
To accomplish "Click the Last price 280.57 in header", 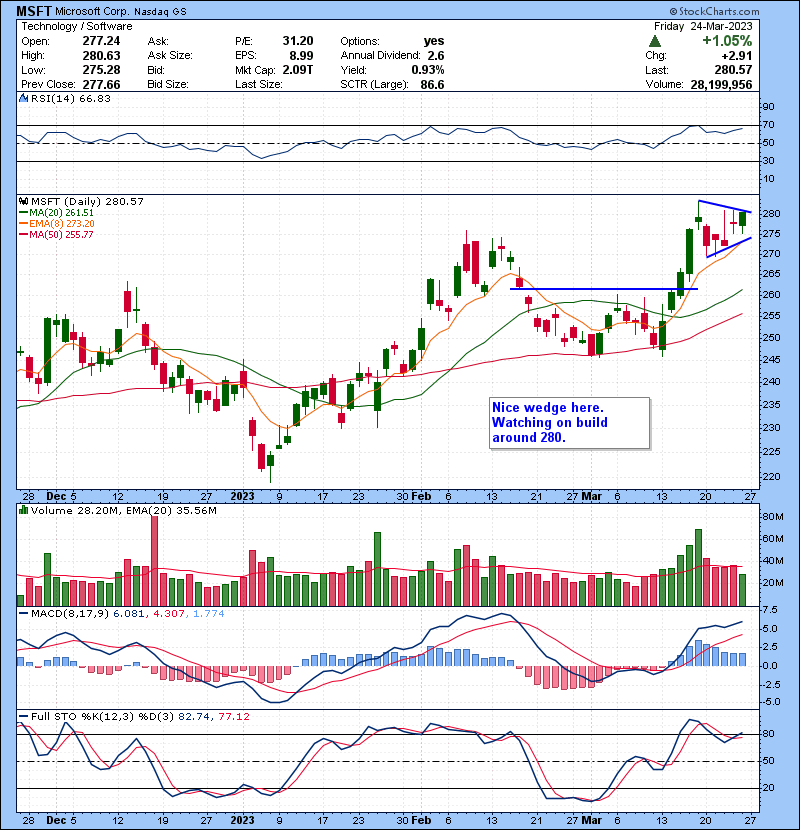I will click(x=733, y=70).
